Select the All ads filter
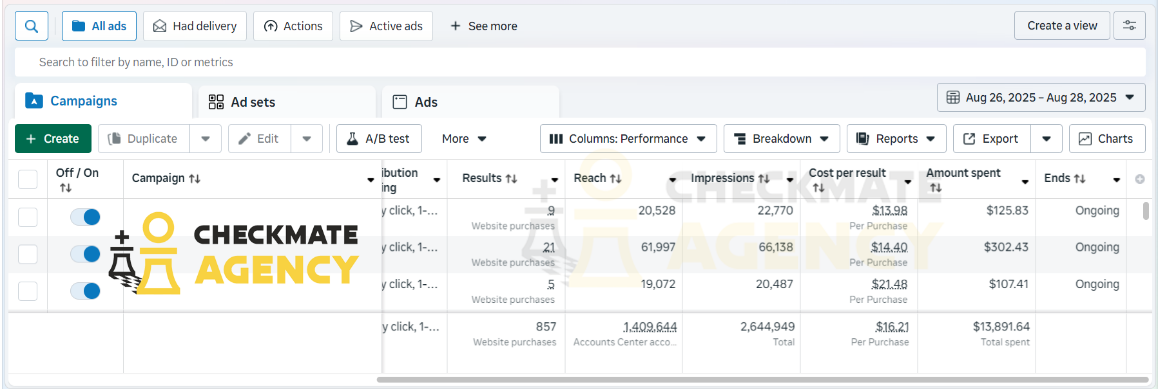This screenshot has width=1158, height=389. point(99,26)
